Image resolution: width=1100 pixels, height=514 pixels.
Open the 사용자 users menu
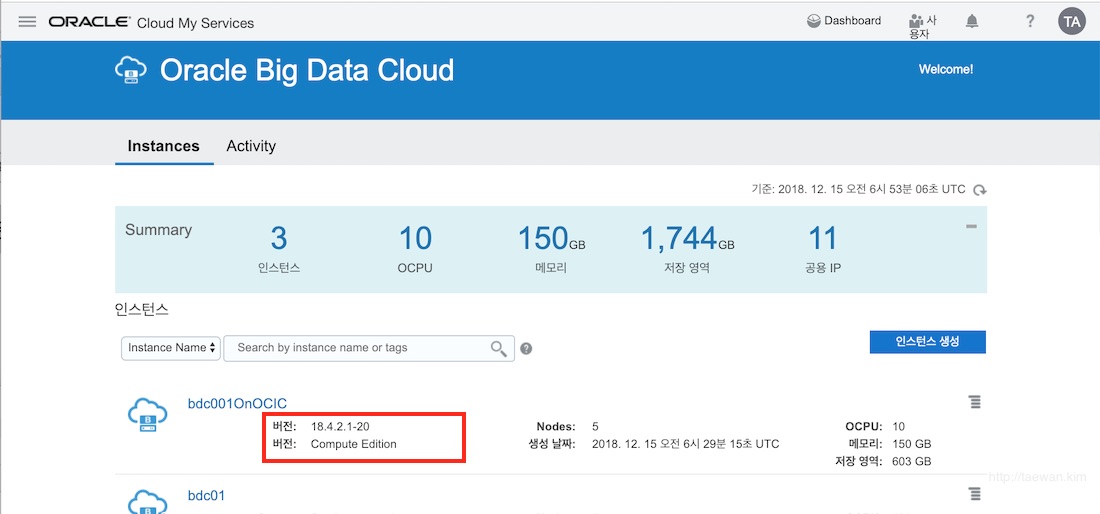tap(923, 27)
